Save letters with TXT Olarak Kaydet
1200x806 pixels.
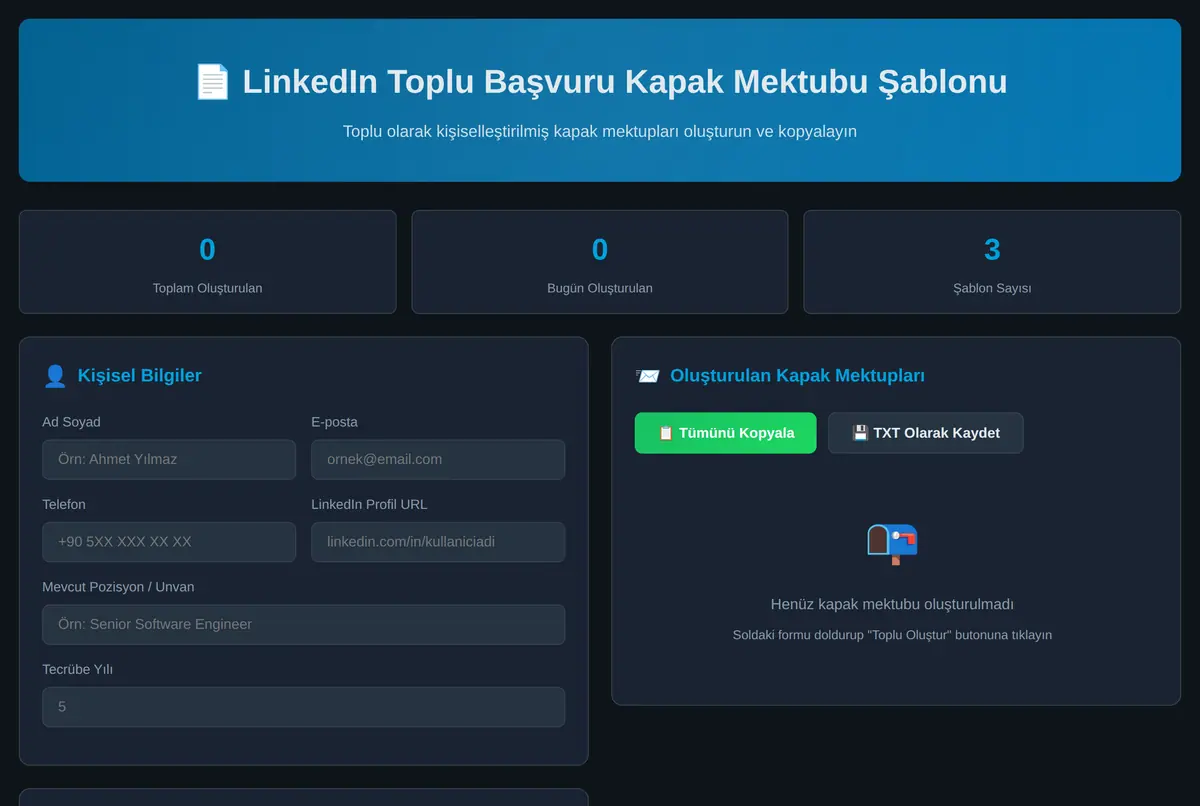[x=925, y=433]
